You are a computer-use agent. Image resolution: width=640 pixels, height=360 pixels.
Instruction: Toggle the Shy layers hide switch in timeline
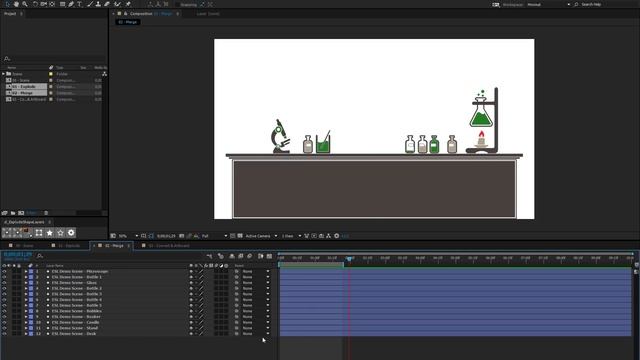click(232, 256)
